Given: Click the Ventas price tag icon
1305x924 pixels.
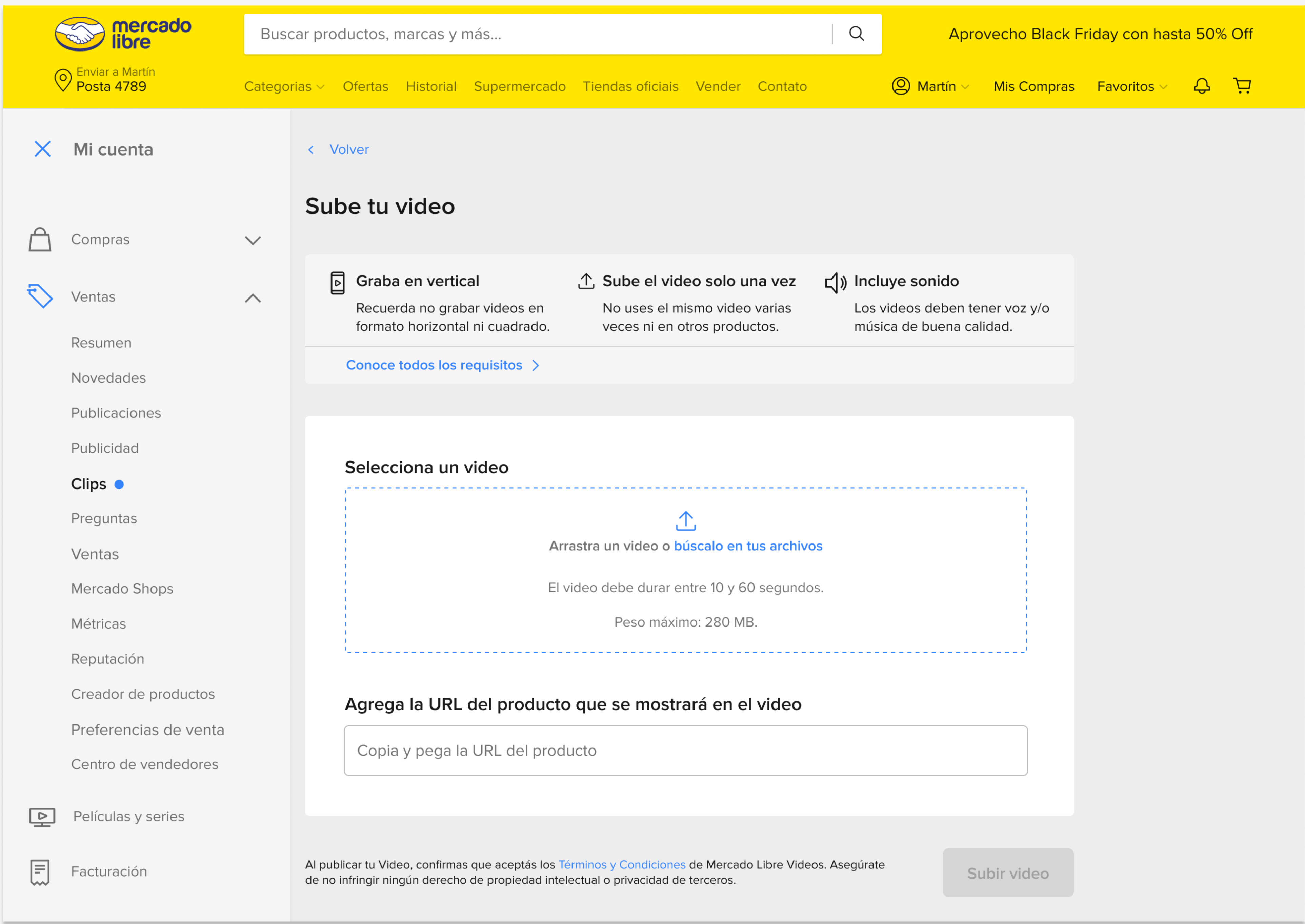Looking at the screenshot, I should [x=40, y=296].
